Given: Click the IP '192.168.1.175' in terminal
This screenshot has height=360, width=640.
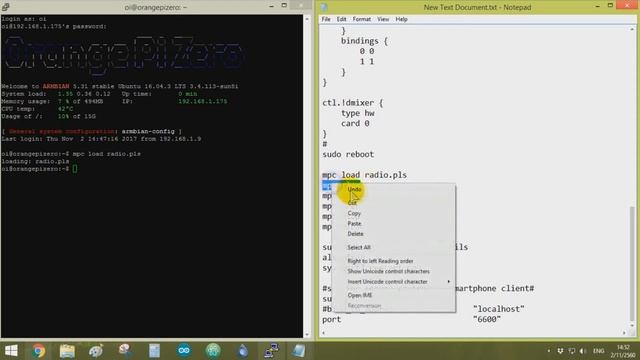Looking at the screenshot, I should pyautogui.click(x=202, y=101).
